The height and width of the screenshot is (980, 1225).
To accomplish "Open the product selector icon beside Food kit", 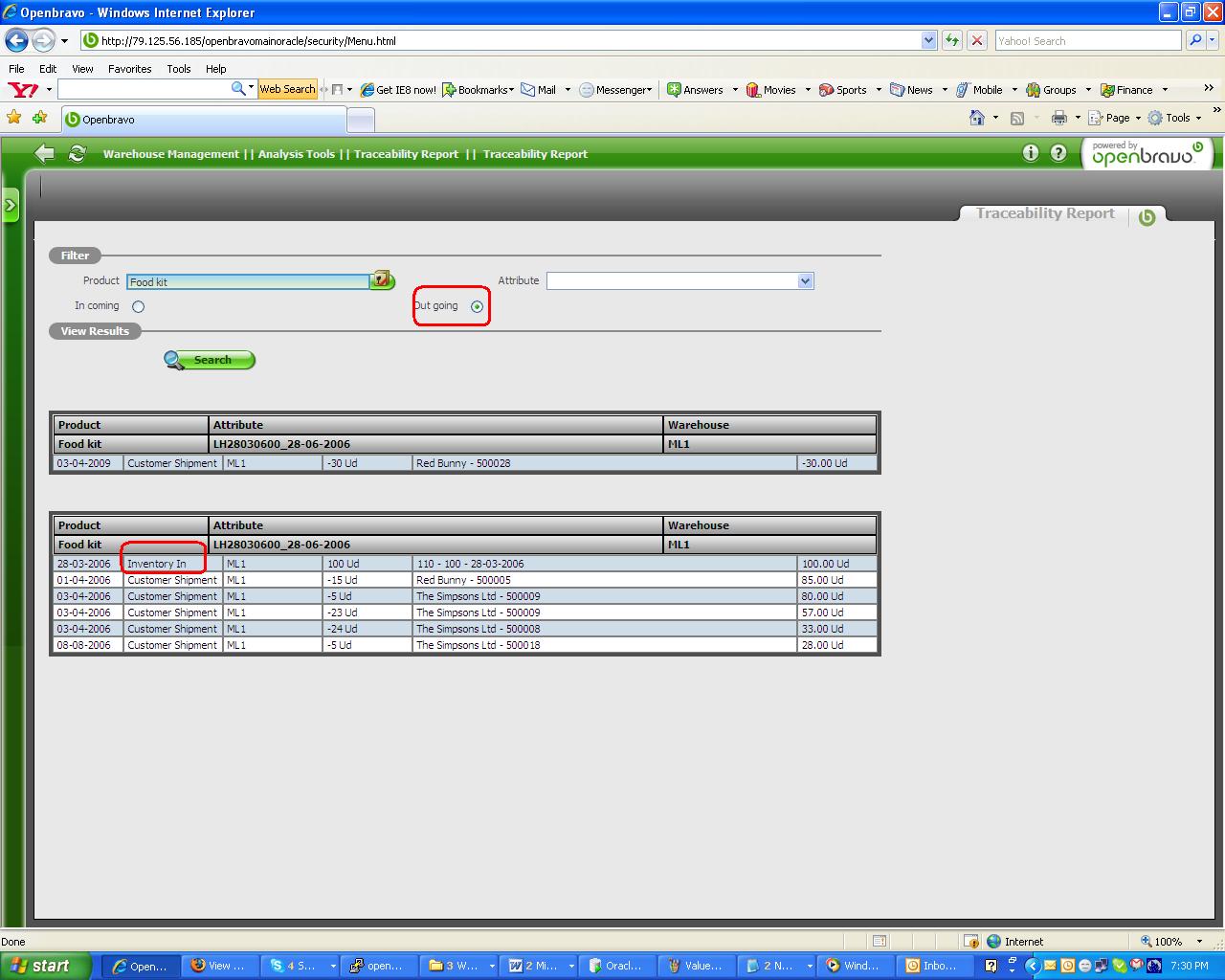I will (x=383, y=280).
